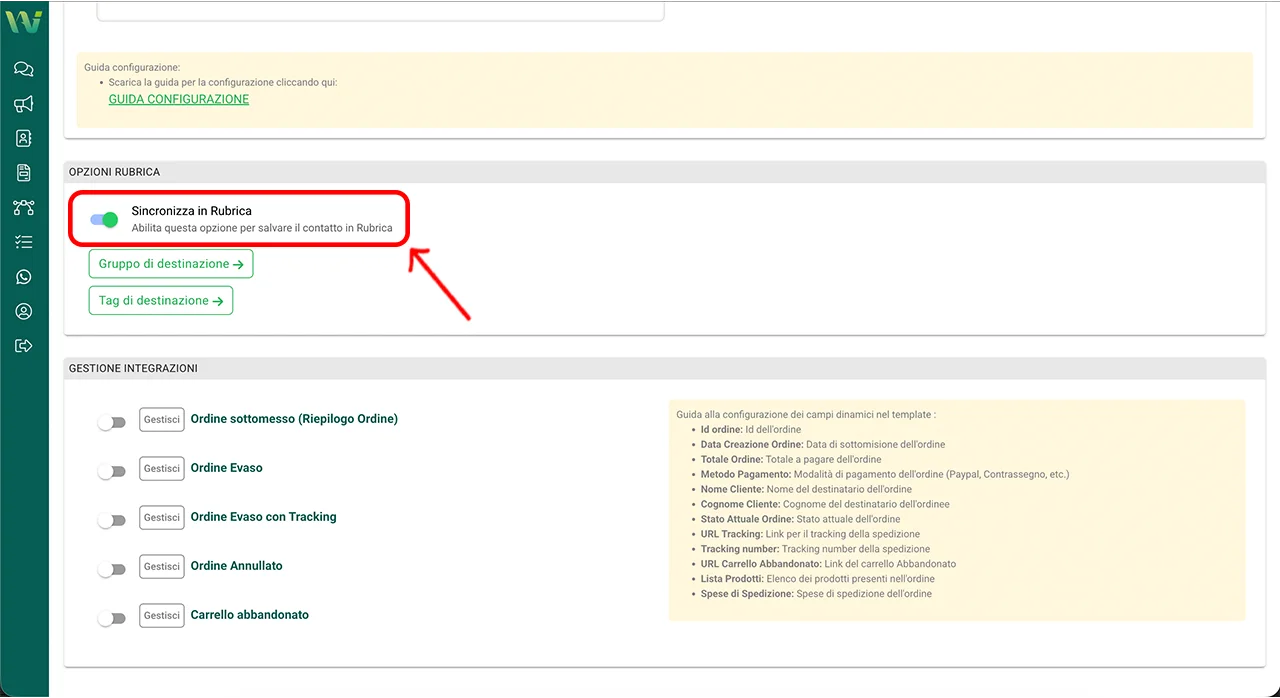Disable the Sincronizza in Rubrica toggle

(x=104, y=220)
